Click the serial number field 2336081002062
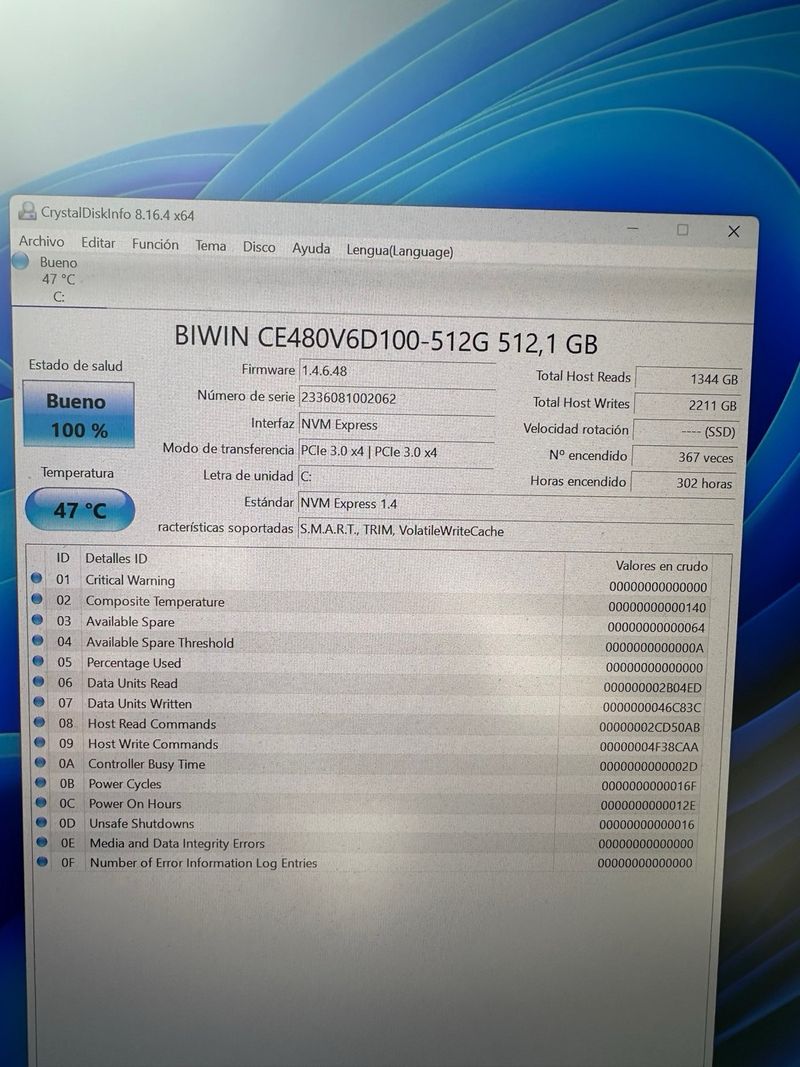Viewport: 800px width, 1067px height. click(x=397, y=398)
